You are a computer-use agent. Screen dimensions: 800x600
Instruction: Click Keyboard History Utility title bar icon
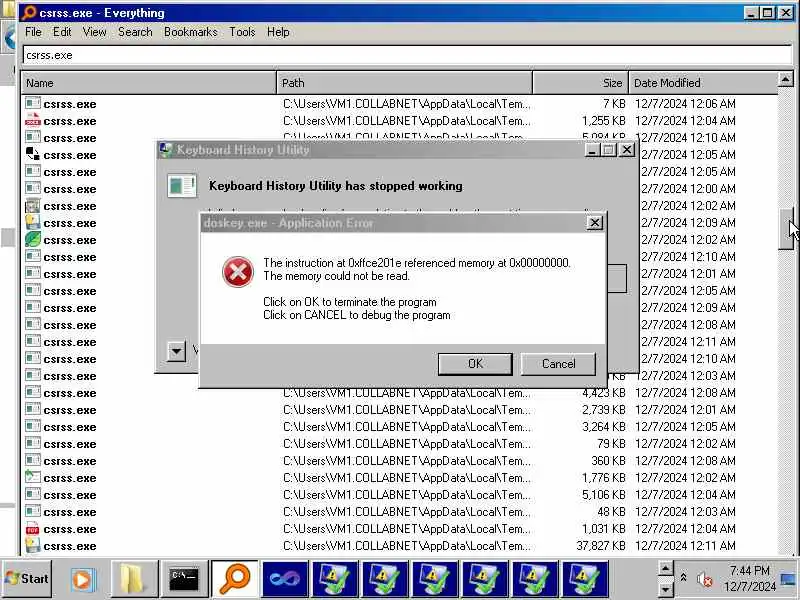click(x=166, y=149)
